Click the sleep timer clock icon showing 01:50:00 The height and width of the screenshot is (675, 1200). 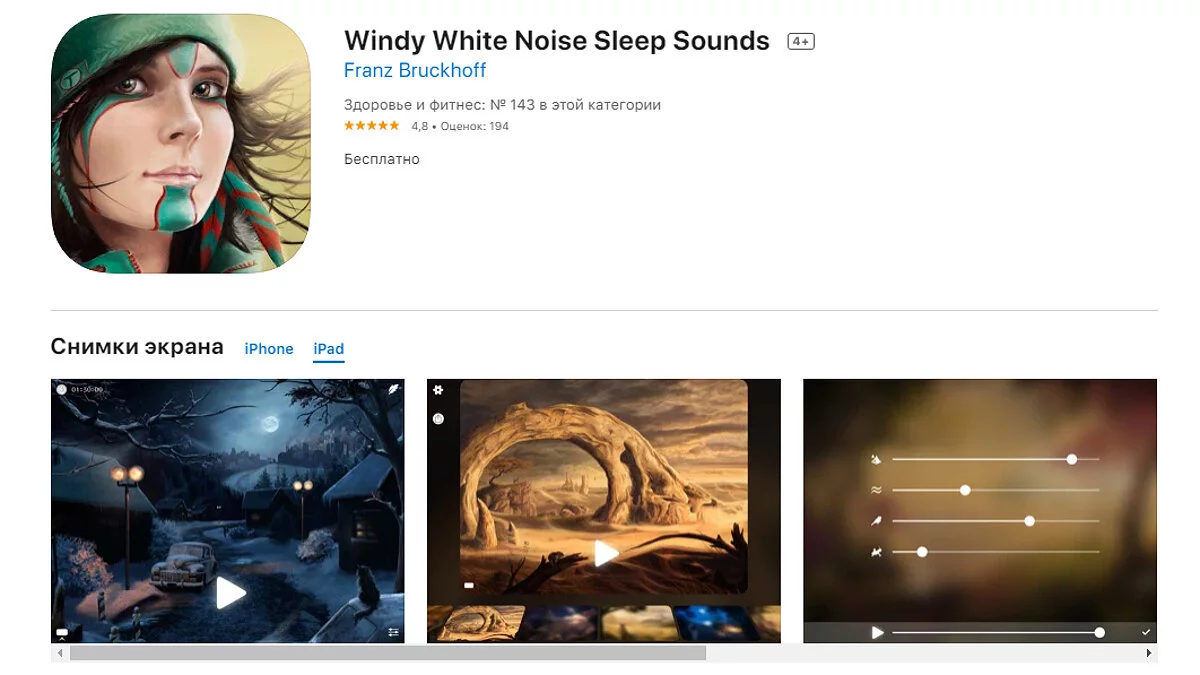tap(62, 389)
